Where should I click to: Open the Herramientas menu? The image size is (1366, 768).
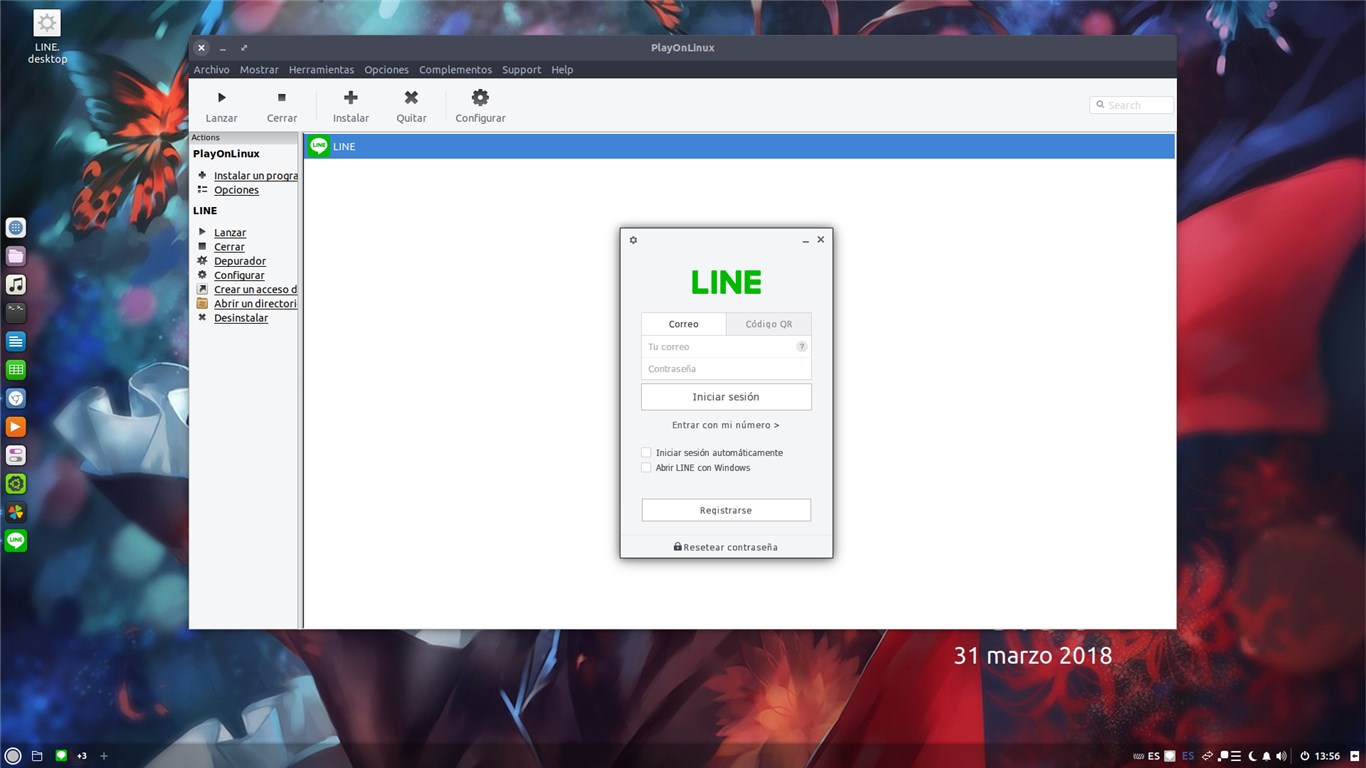[x=321, y=70]
